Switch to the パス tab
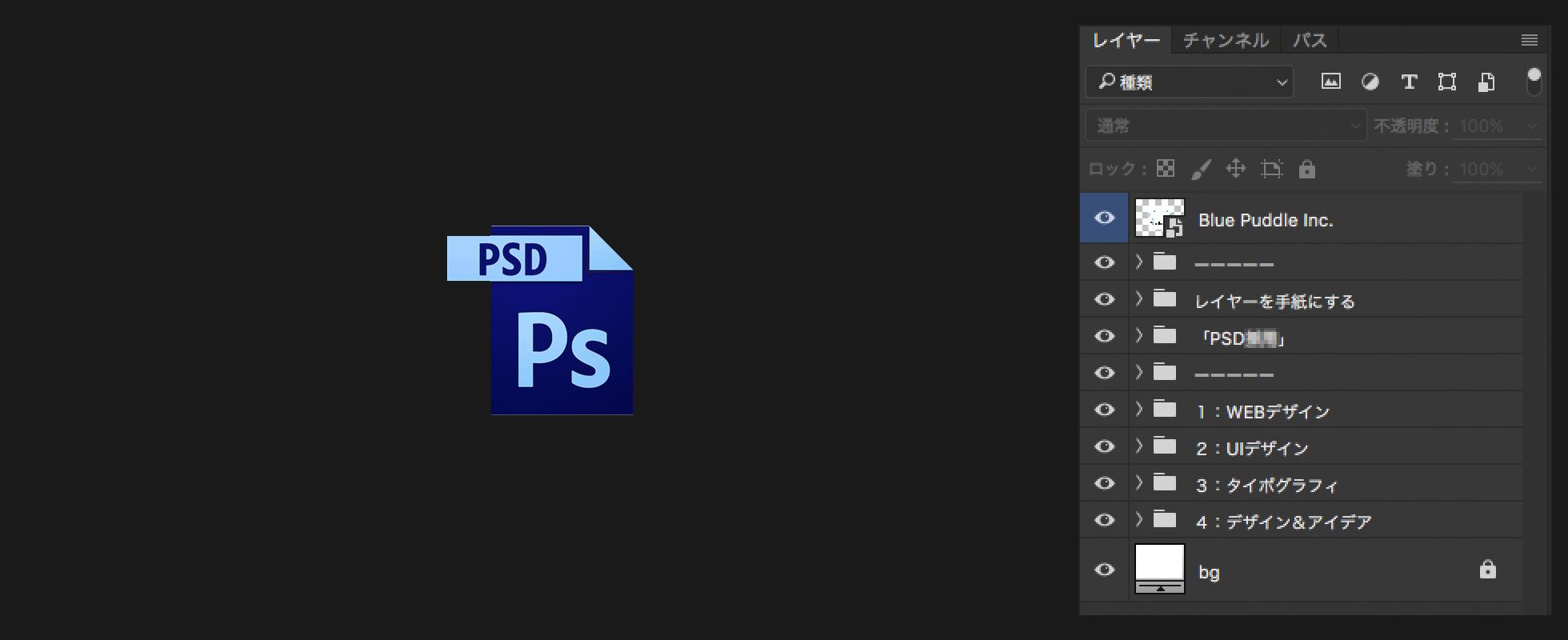The width and height of the screenshot is (1568, 640). tap(1310, 40)
